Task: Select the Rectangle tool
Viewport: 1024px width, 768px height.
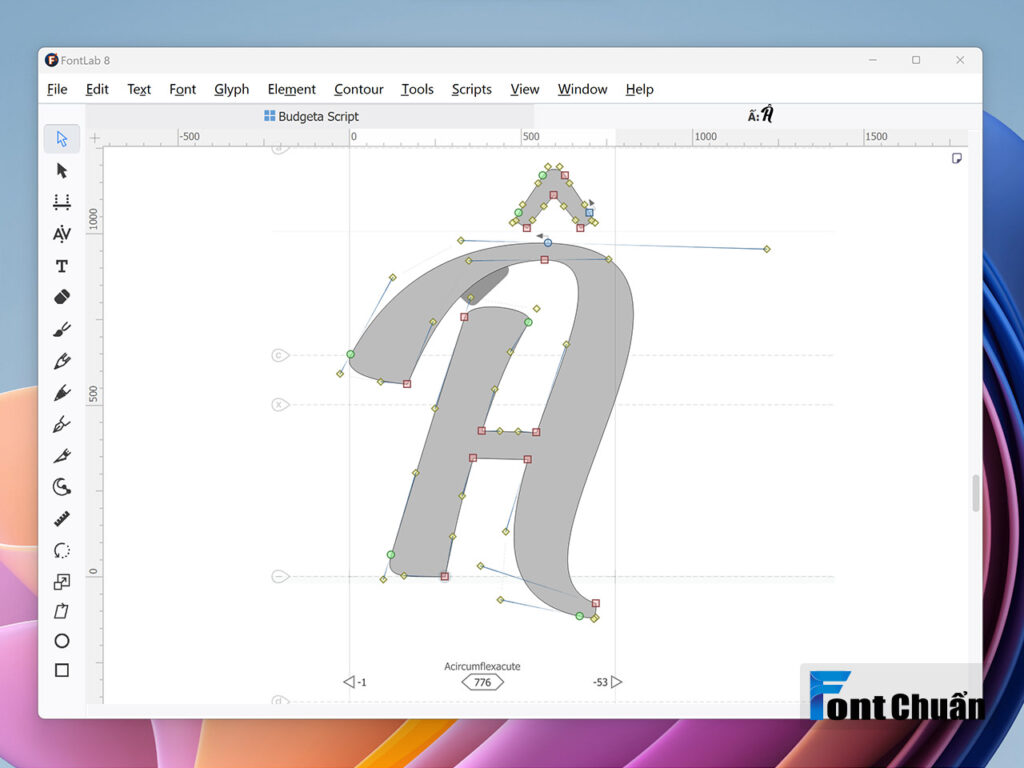Action: click(61, 670)
